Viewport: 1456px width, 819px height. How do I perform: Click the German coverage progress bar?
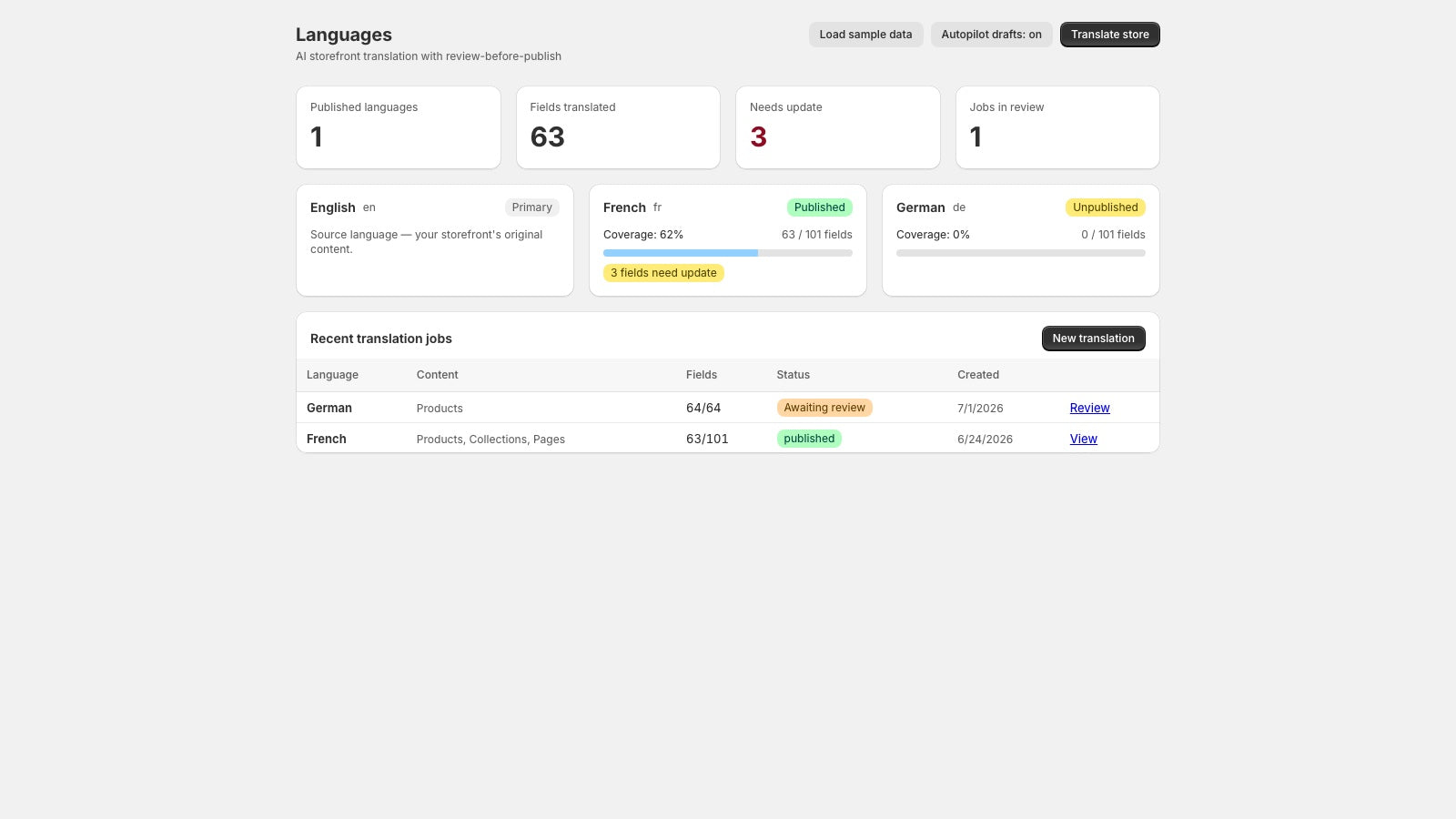point(1021,253)
